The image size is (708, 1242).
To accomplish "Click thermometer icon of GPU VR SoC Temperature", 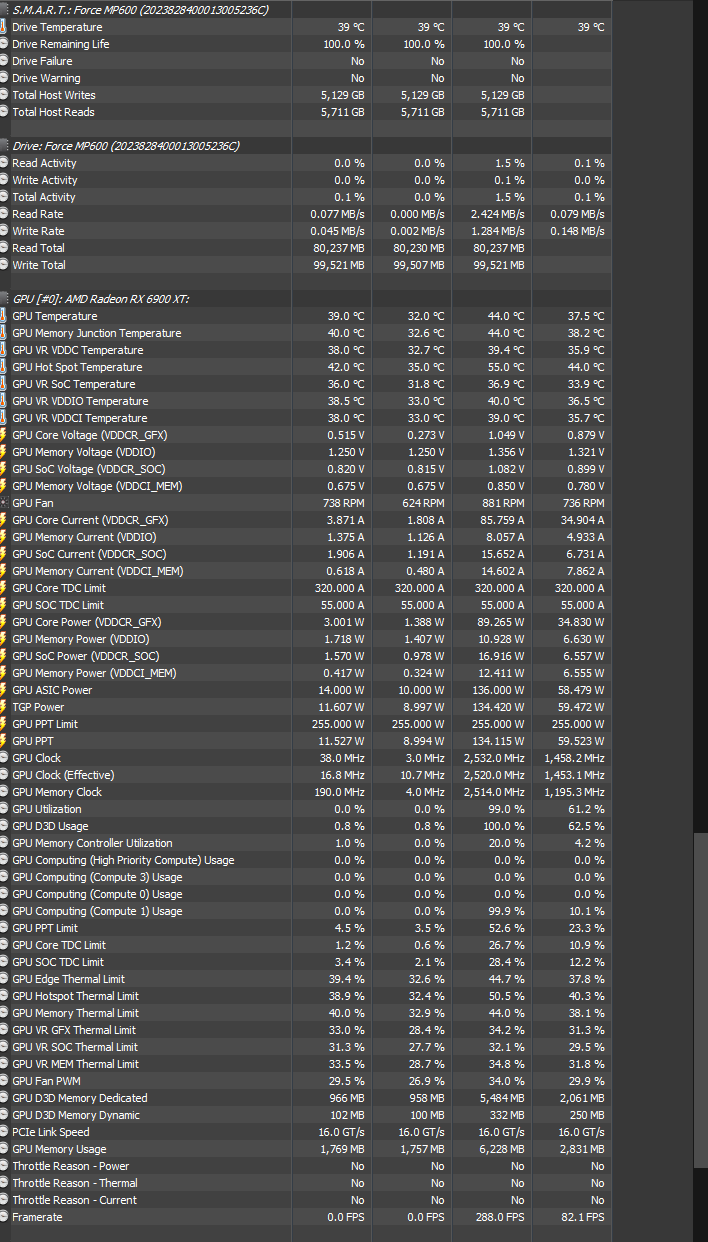I will click(4, 384).
